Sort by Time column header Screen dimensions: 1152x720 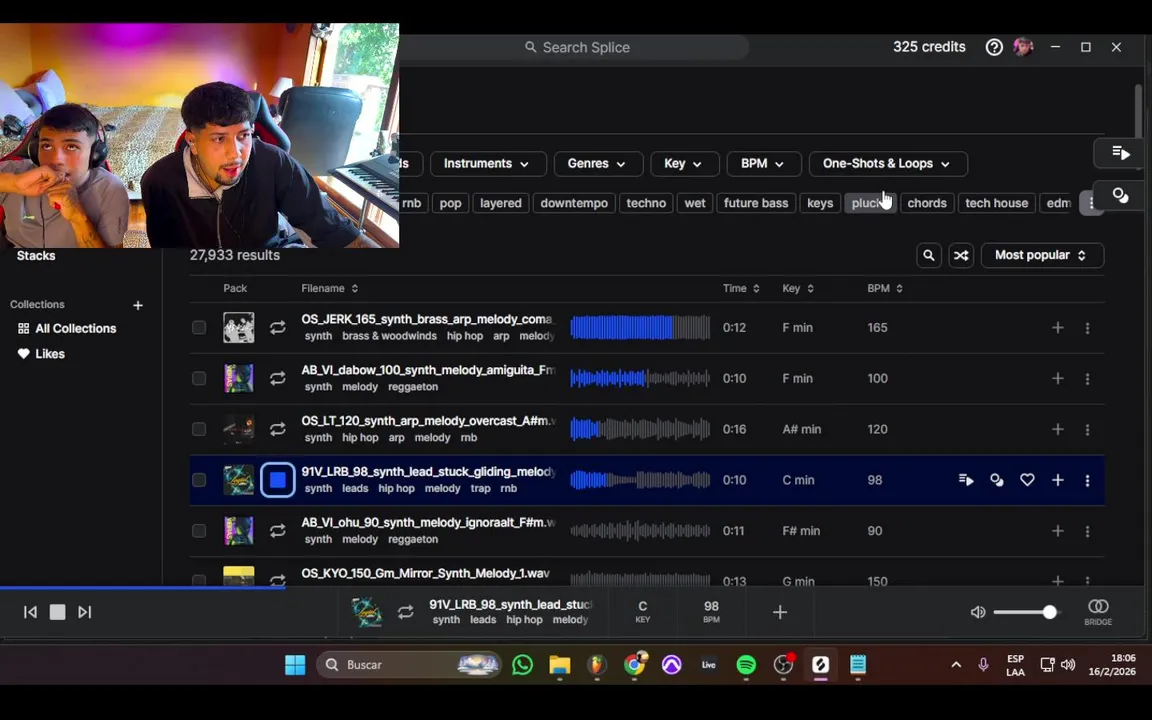pyautogui.click(x=741, y=289)
